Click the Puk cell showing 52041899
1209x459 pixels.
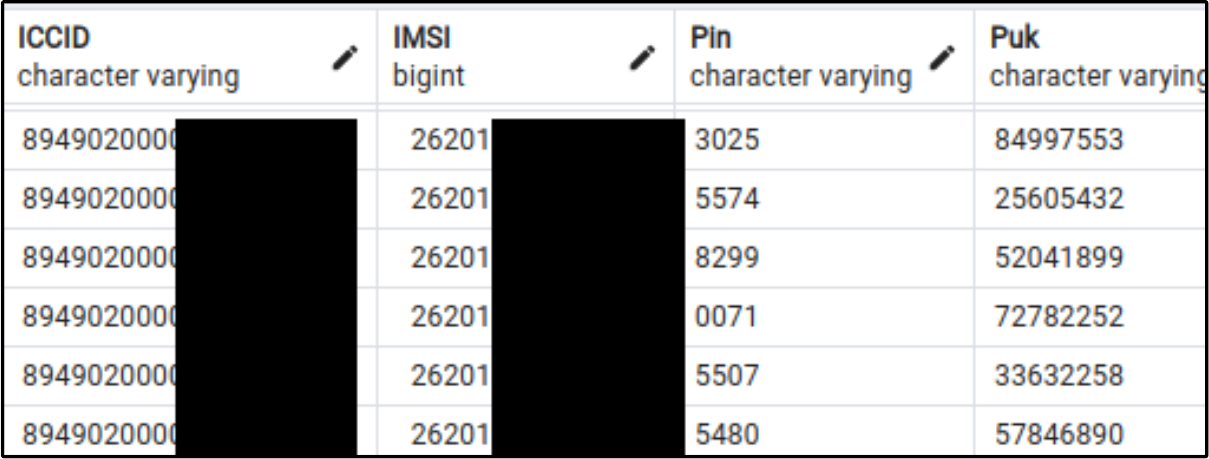pyautogui.click(x=1058, y=258)
